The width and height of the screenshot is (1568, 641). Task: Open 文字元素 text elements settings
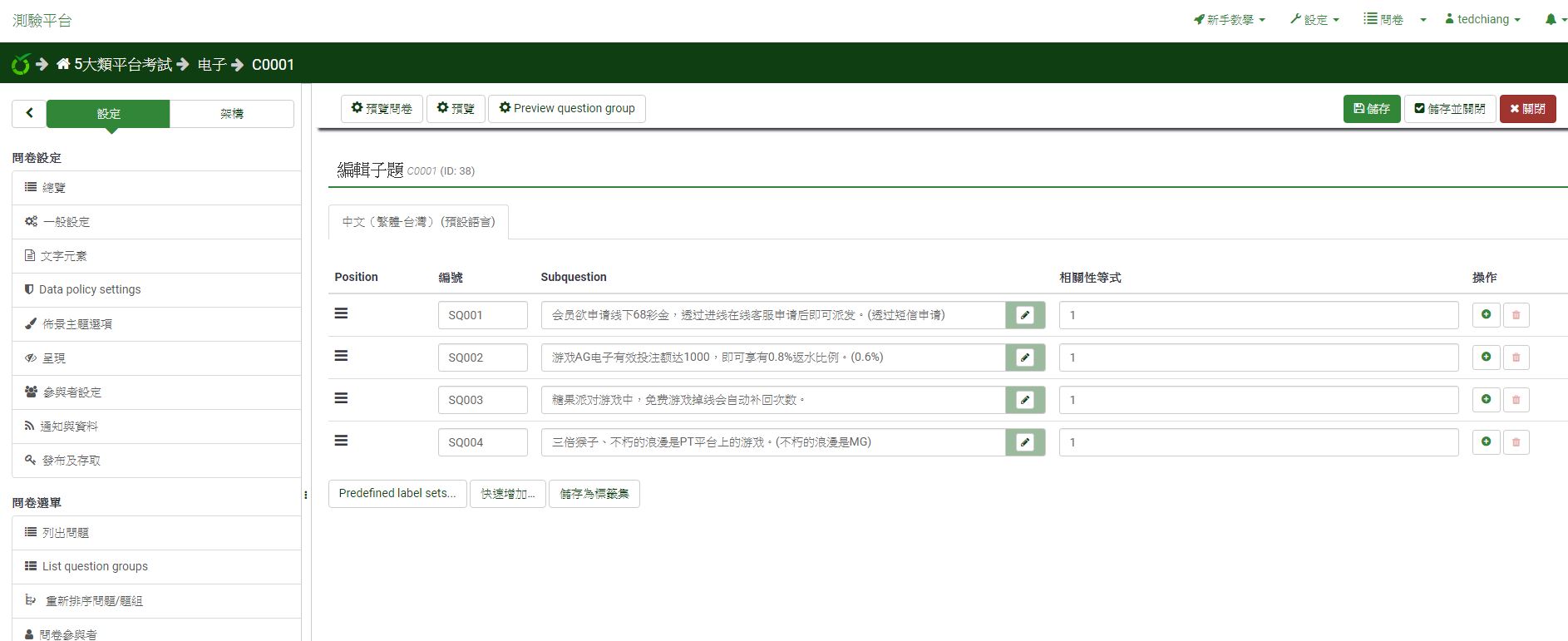pos(156,256)
